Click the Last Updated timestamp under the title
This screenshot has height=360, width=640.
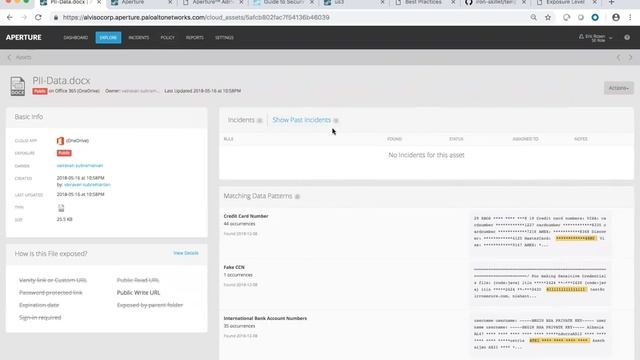tap(202, 91)
